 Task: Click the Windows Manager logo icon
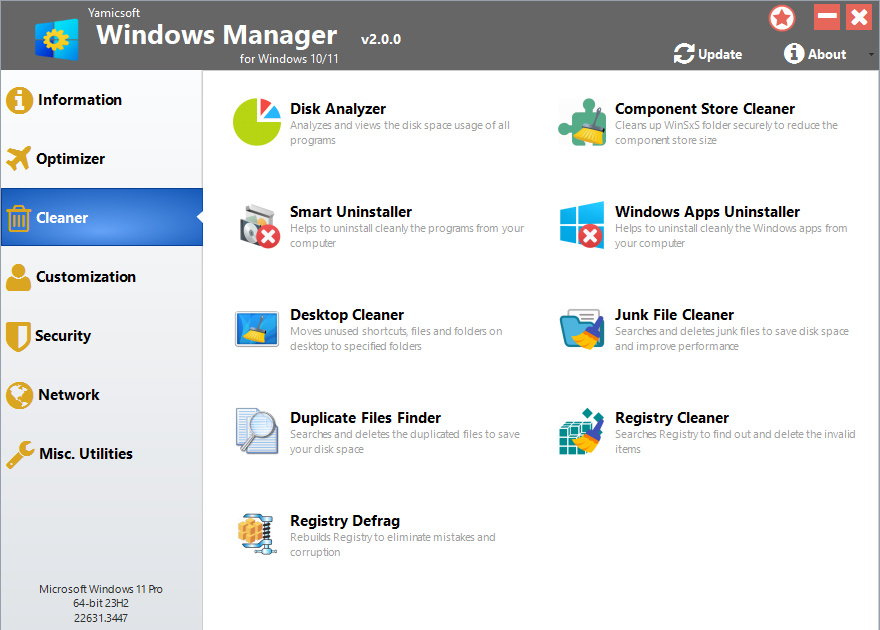click(x=57, y=39)
